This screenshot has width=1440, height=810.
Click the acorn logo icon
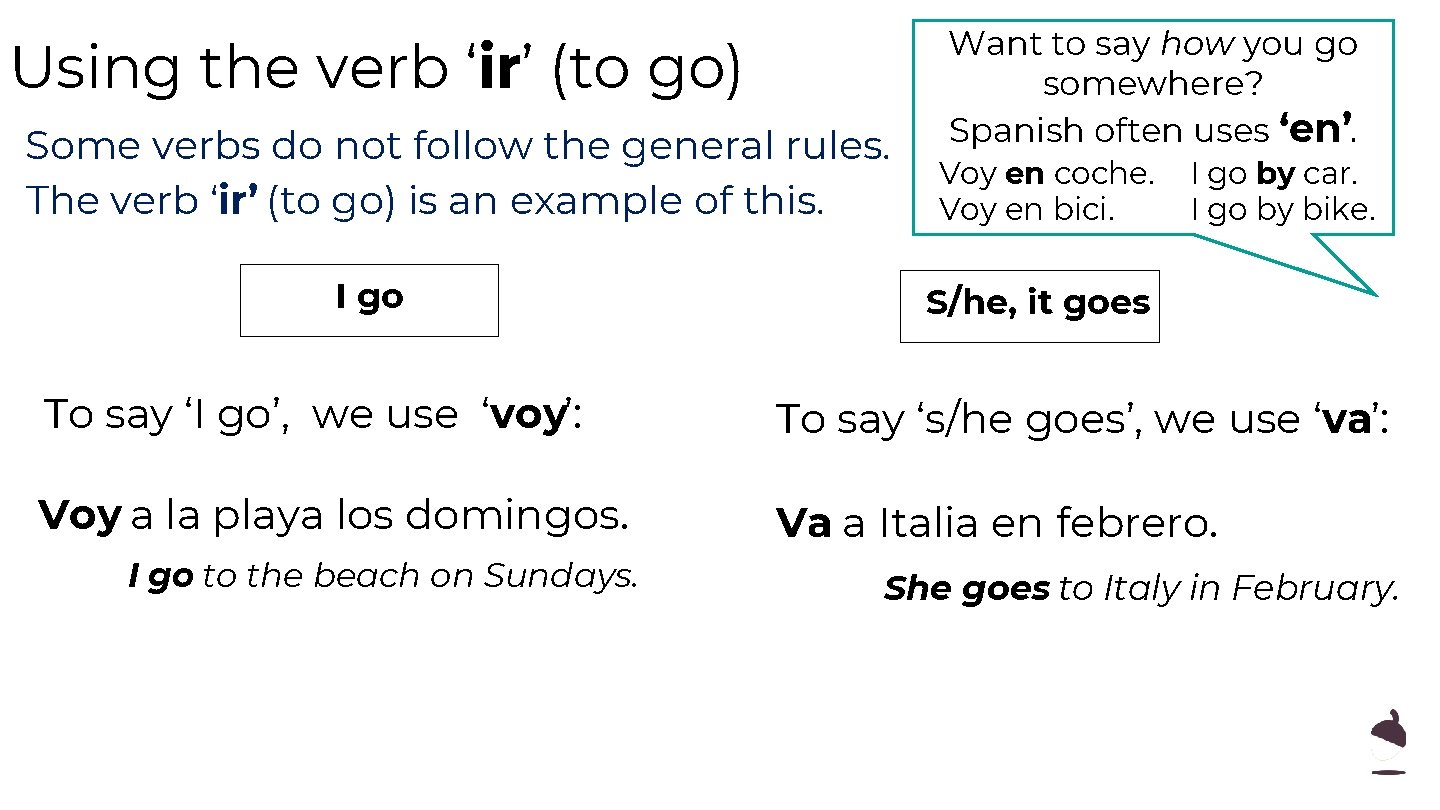1387,742
